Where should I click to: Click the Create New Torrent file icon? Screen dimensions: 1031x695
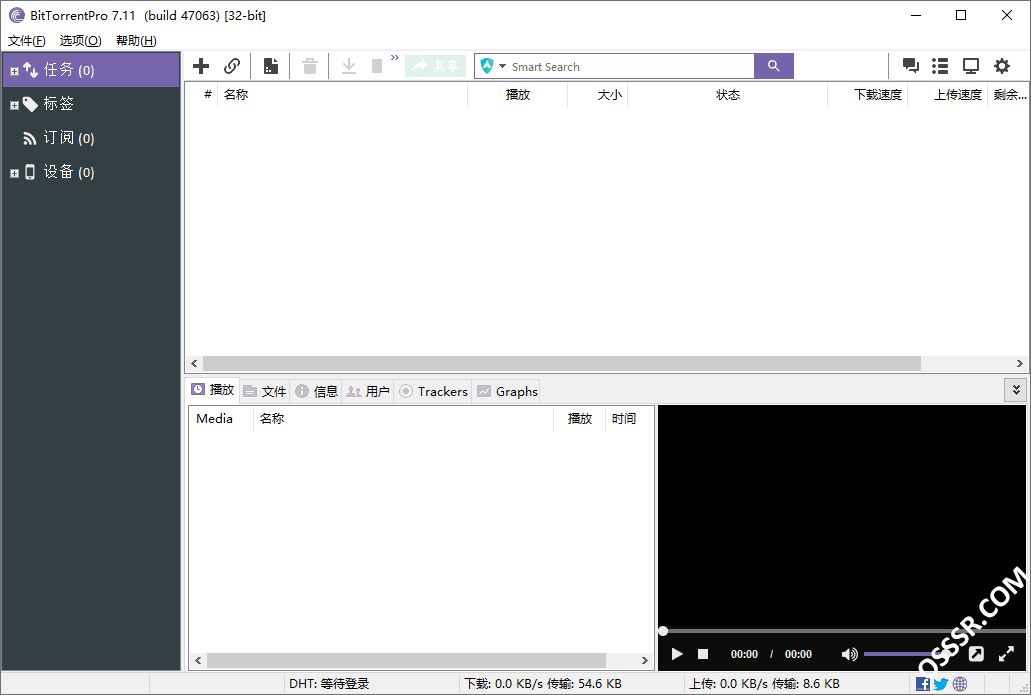[x=270, y=66]
